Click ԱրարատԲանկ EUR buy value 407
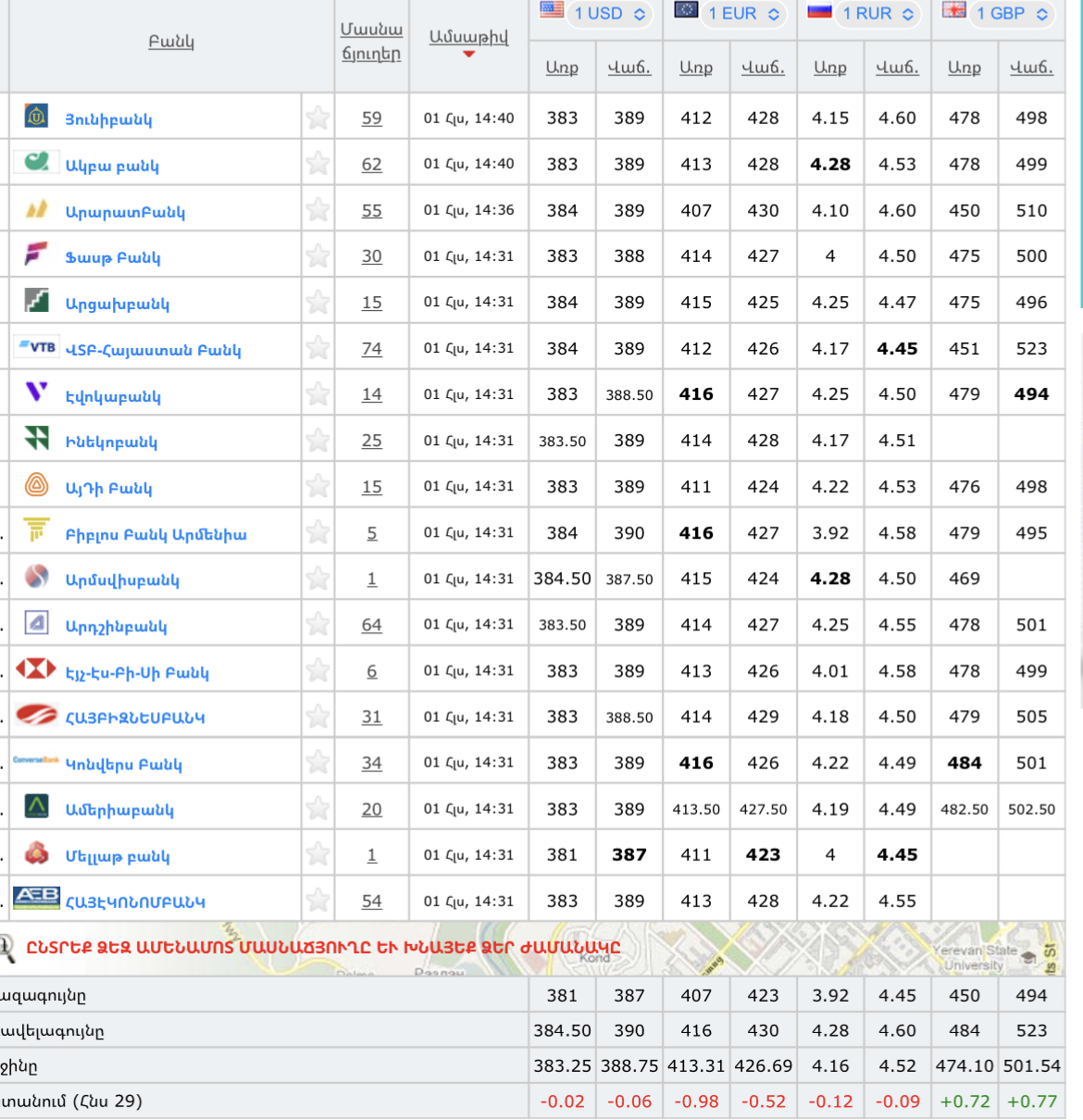This screenshot has height=1120, width=1083. coord(696,210)
